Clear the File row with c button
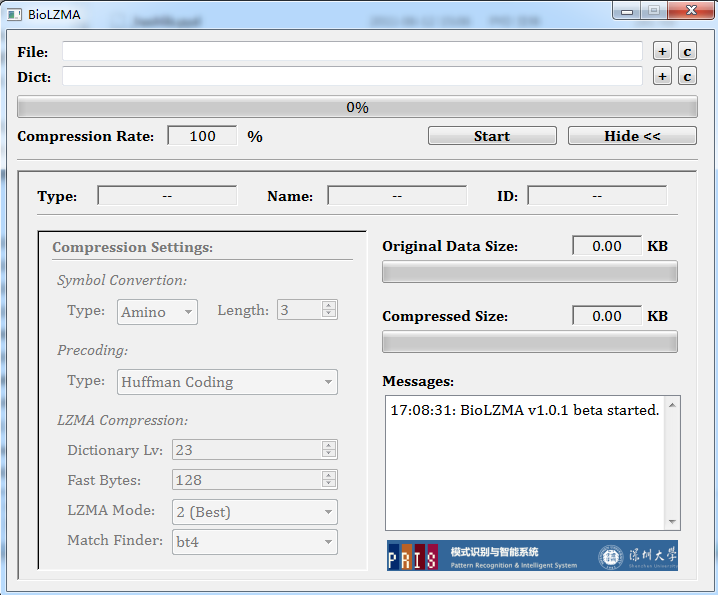 [687, 51]
